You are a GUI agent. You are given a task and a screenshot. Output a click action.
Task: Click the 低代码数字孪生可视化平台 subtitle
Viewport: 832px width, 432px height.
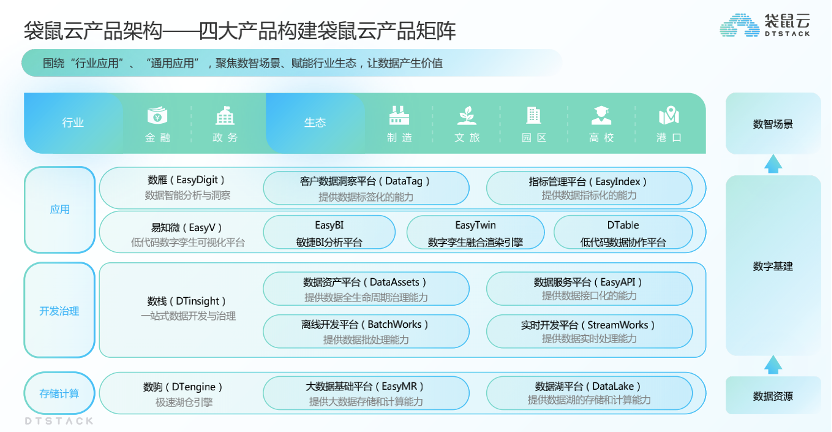pyautogui.click(x=188, y=243)
